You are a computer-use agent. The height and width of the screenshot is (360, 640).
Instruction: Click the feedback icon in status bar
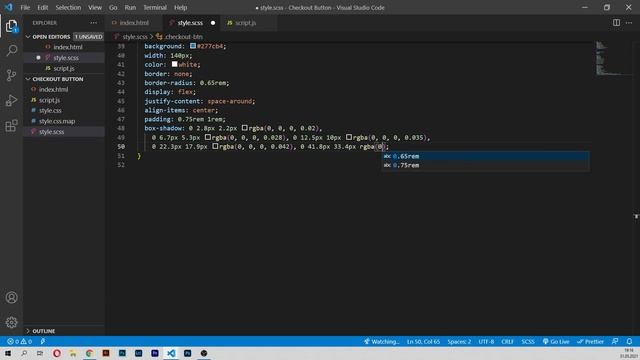pos(615,341)
